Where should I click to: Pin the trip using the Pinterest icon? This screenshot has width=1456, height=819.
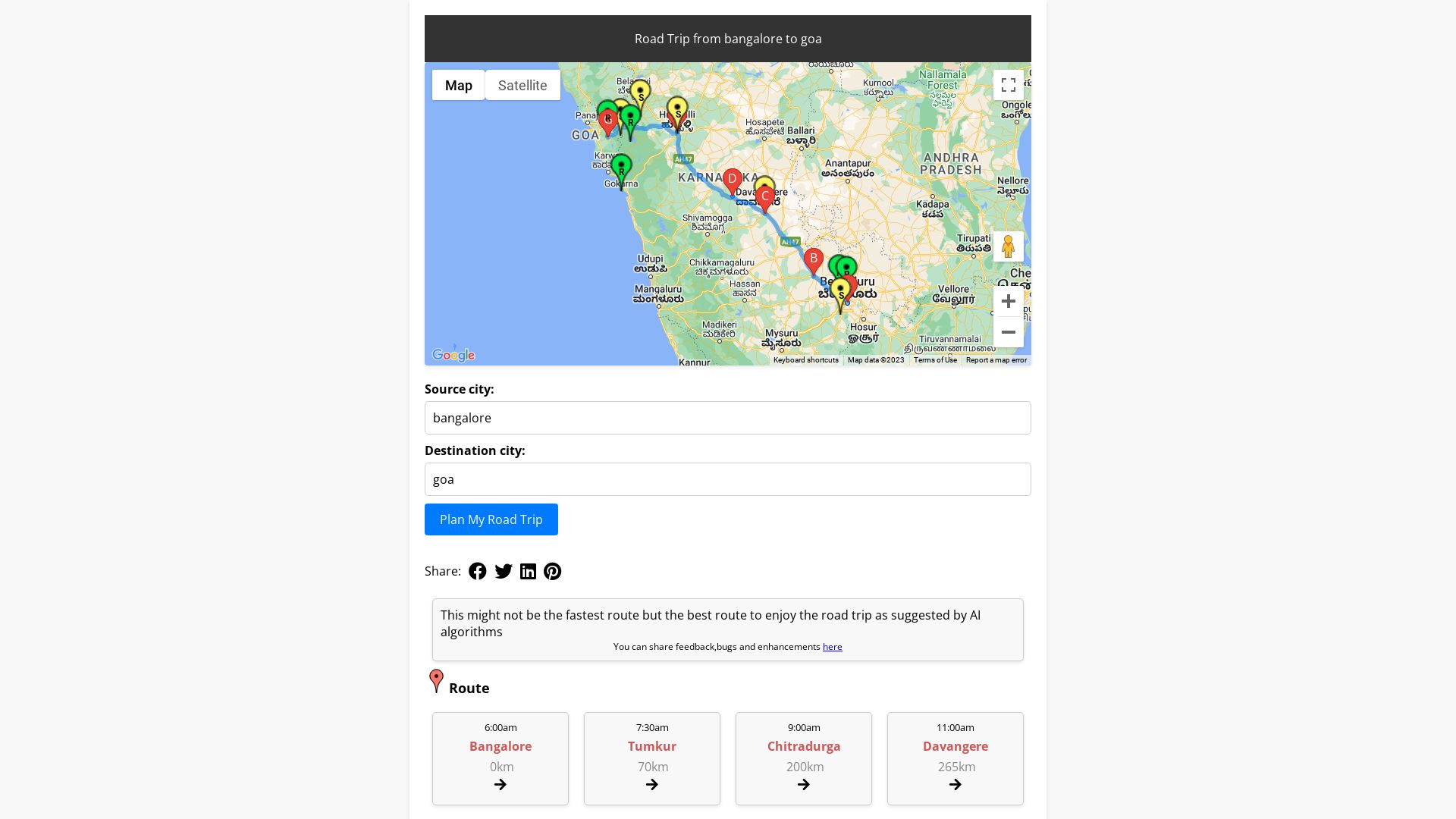pos(553,571)
